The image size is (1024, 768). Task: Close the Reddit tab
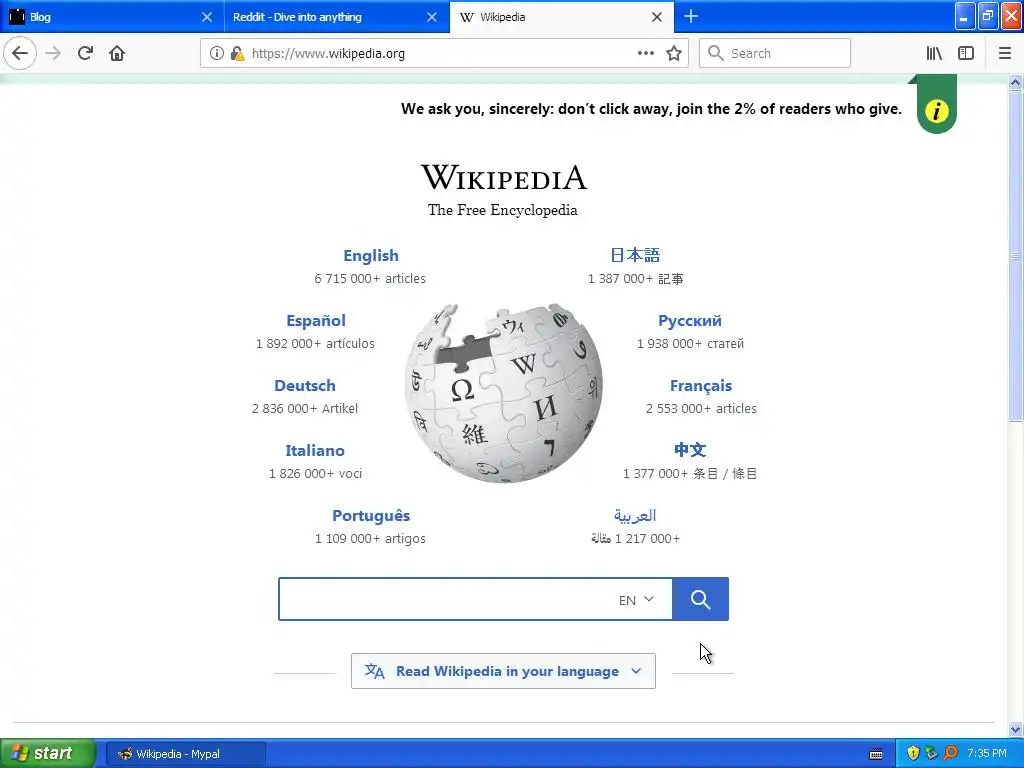pos(432,17)
